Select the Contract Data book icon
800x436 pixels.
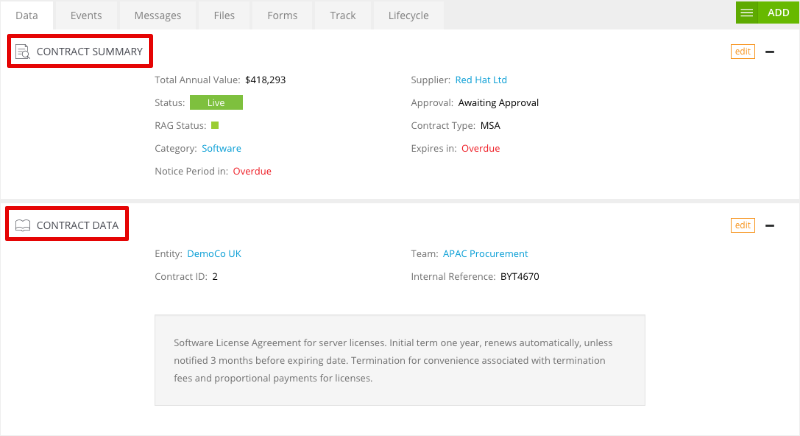pos(22,225)
